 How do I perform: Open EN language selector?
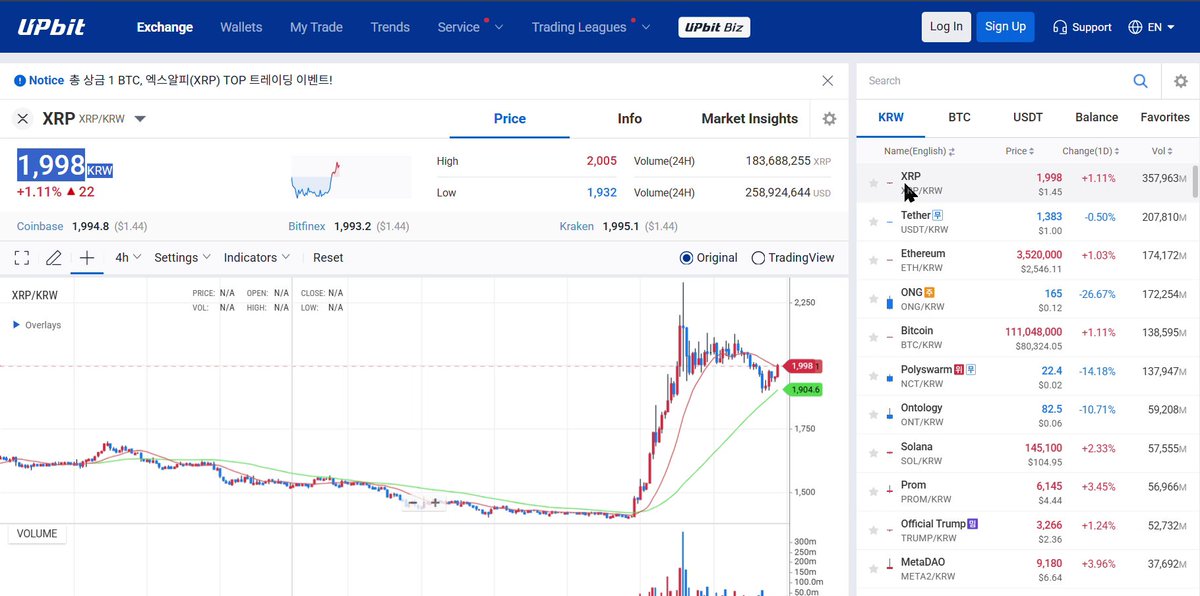coord(1151,27)
